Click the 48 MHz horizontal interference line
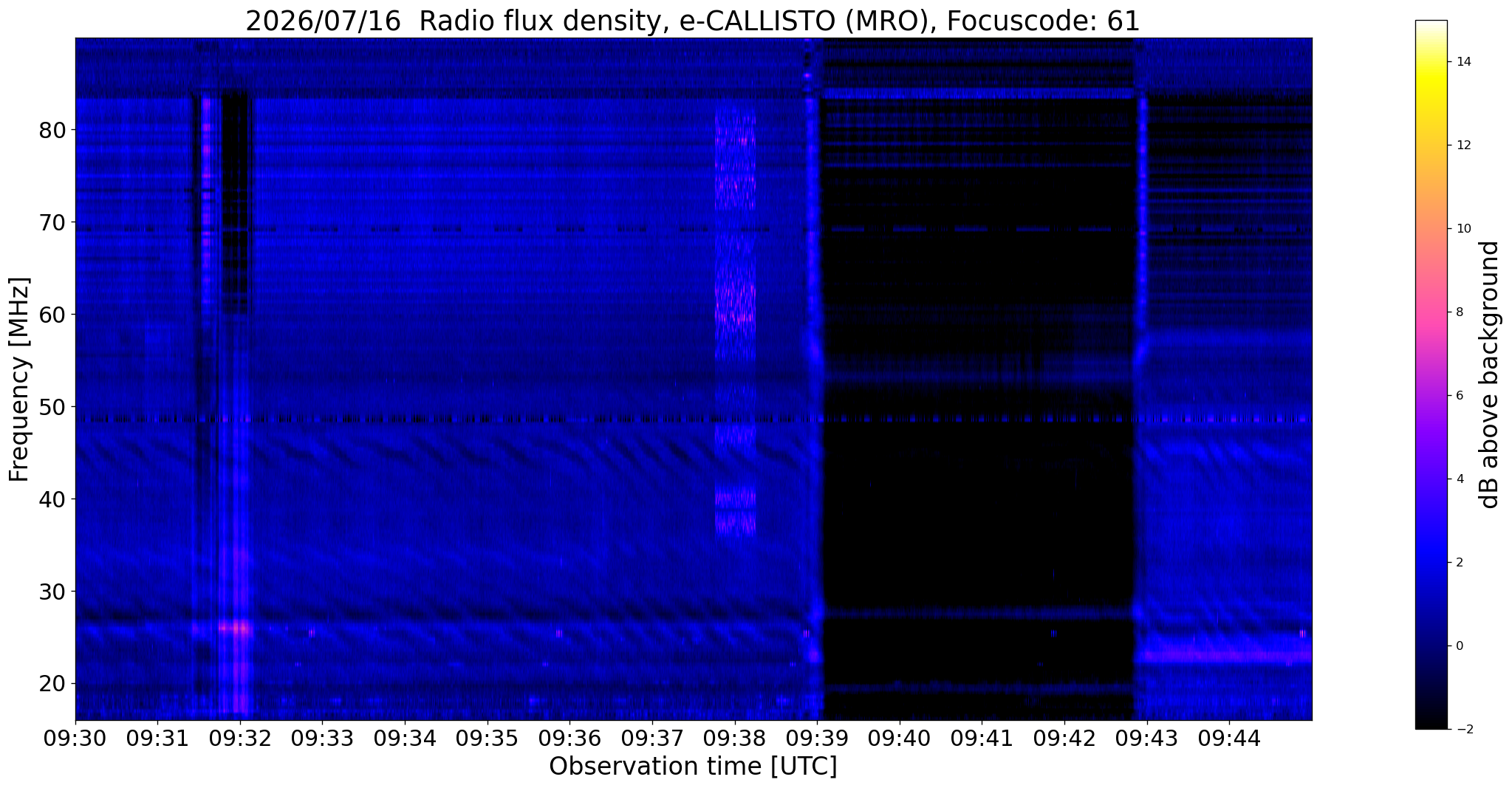The image size is (1512, 788). point(693,419)
